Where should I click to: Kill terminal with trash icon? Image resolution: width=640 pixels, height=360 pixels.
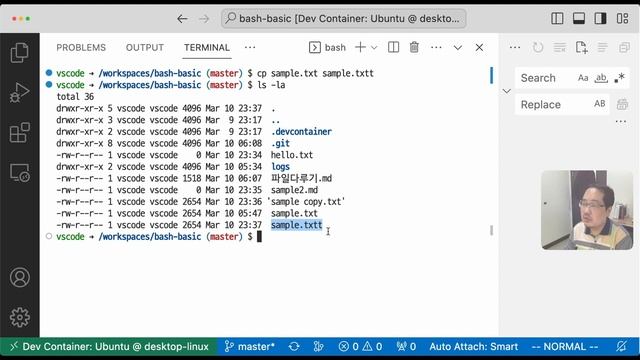[x=414, y=48]
